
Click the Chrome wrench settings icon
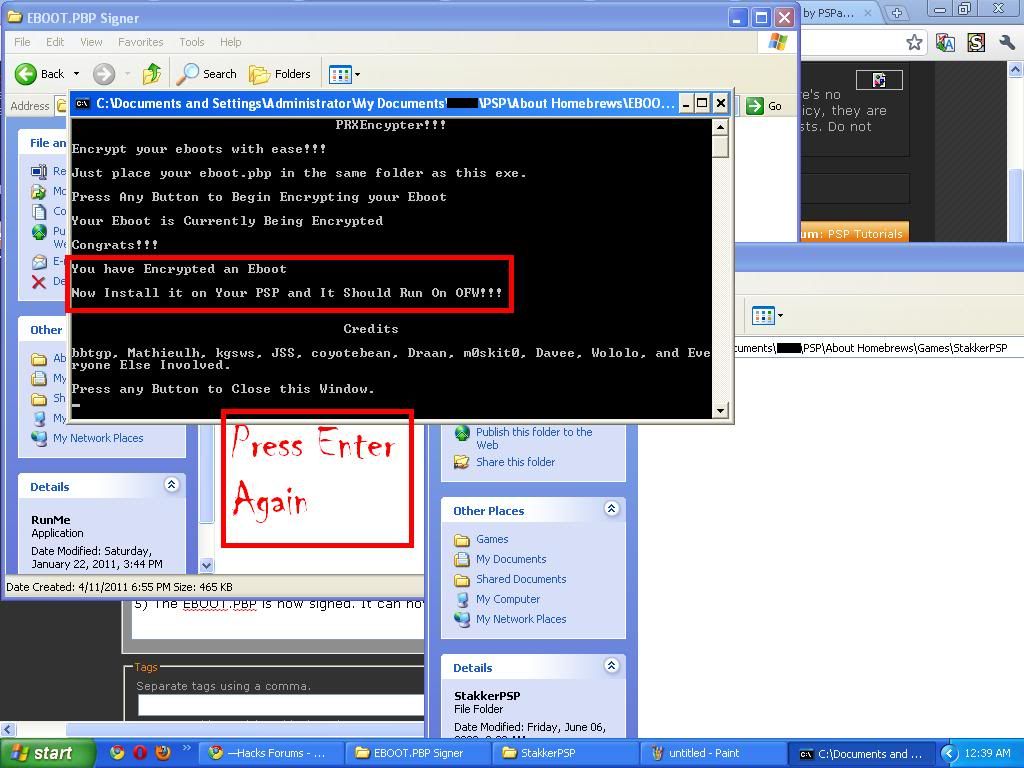pos(1006,42)
